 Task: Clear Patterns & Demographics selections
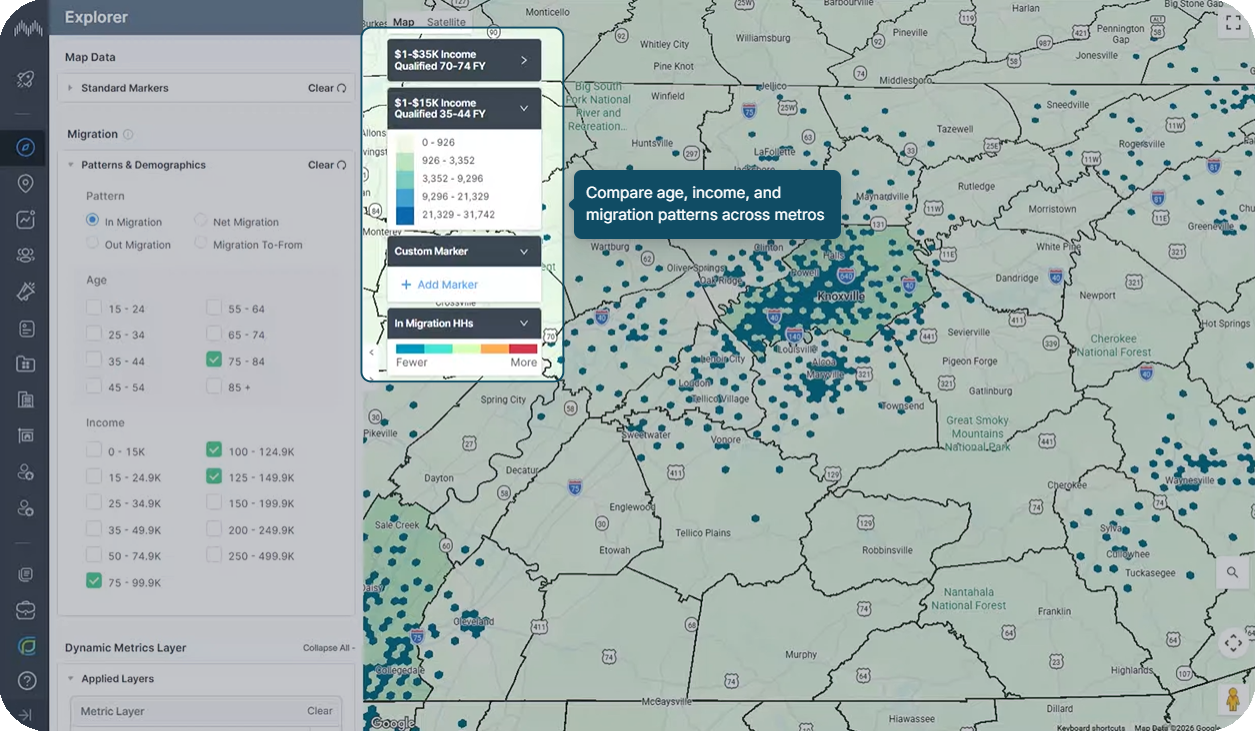(x=327, y=165)
